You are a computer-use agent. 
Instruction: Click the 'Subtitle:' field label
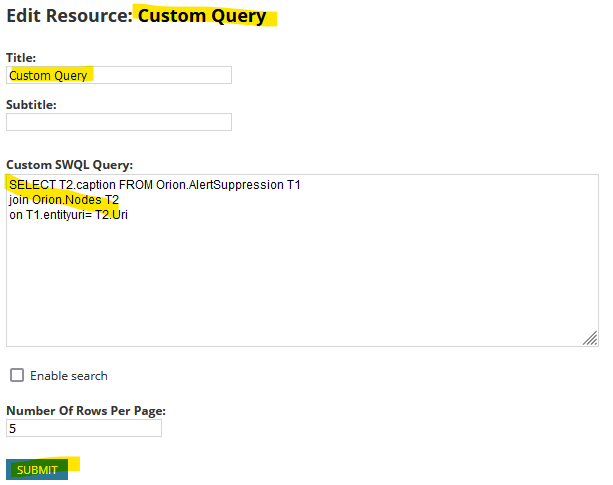point(31,105)
